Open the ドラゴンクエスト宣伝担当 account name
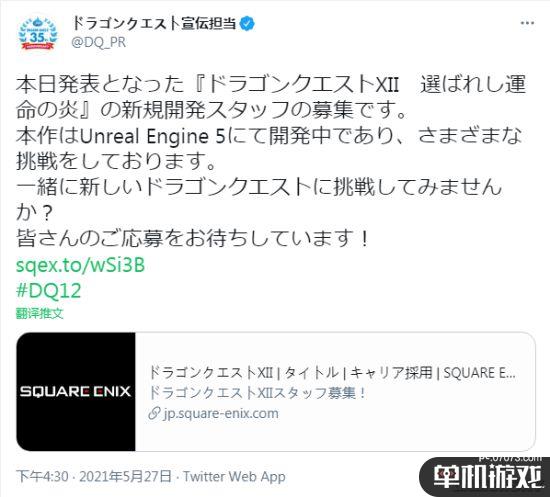This screenshot has height=497, width=550. pos(154,23)
